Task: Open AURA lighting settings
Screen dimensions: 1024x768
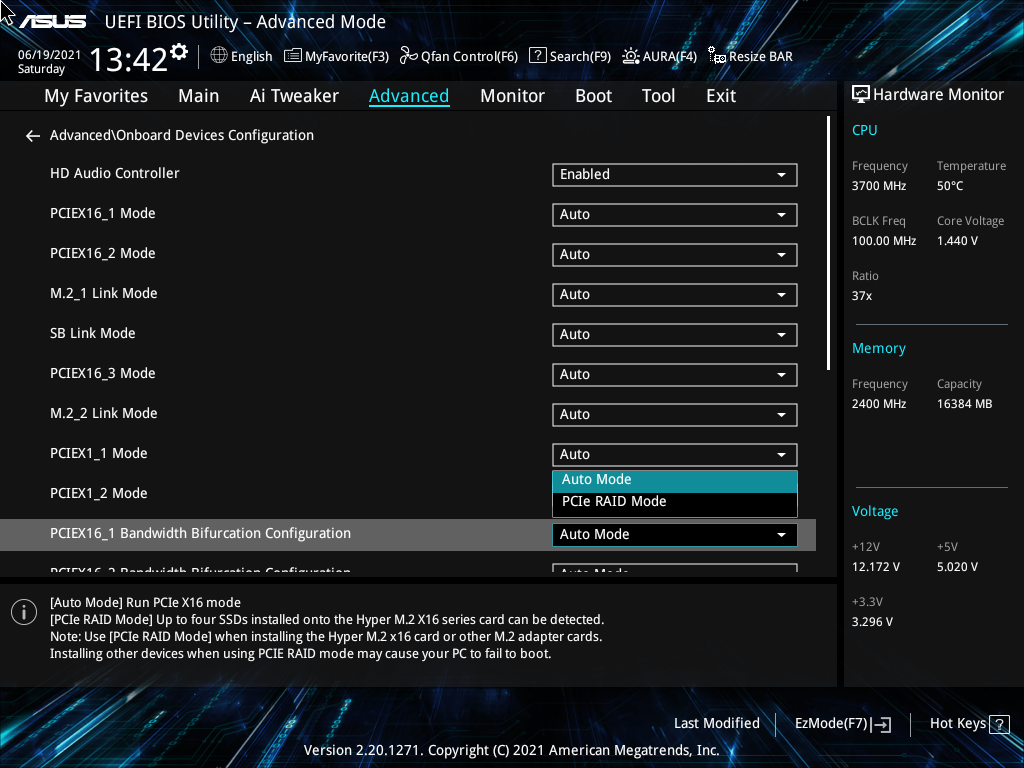Action: [659, 56]
